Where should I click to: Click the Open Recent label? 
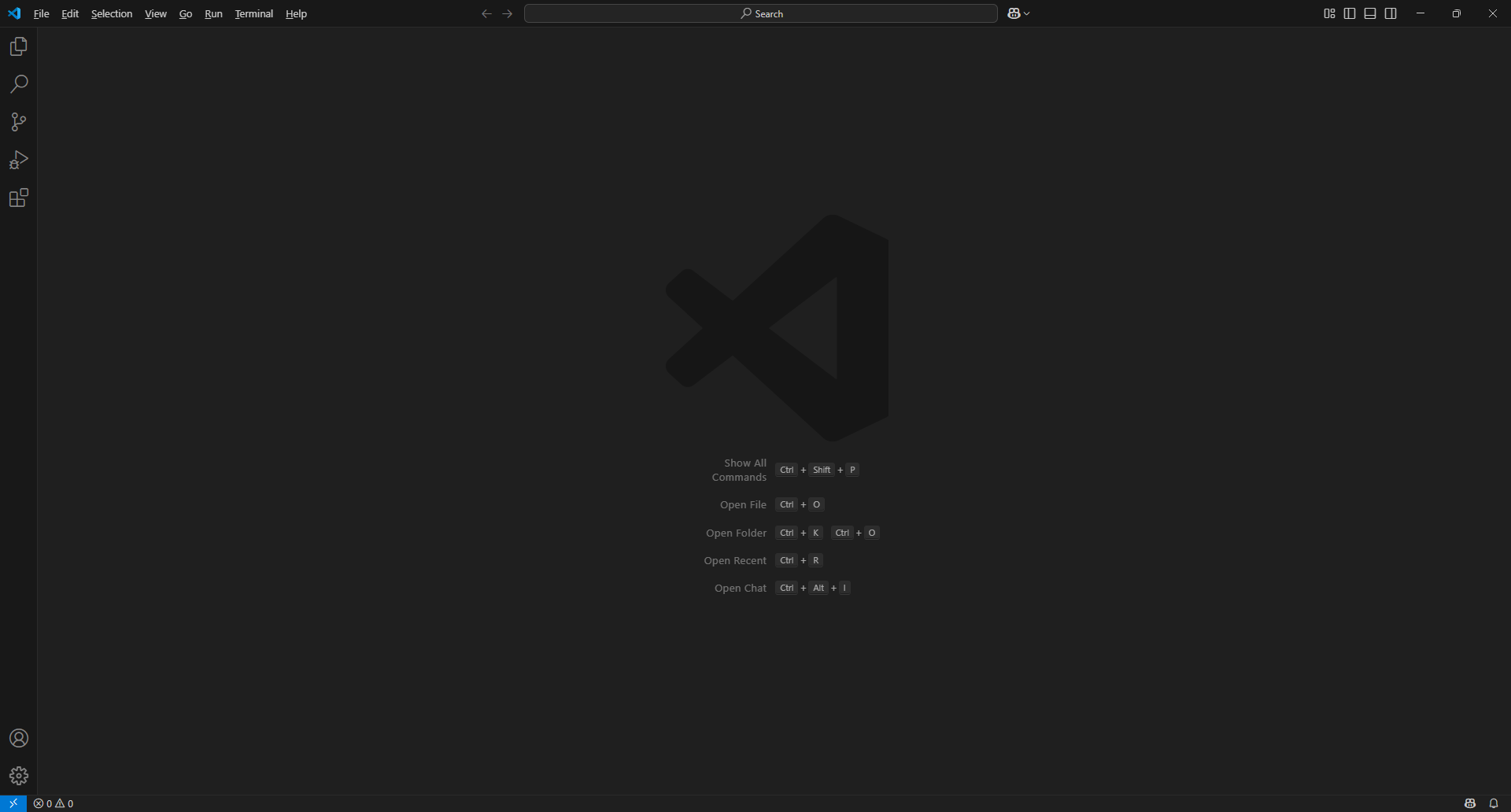[x=735, y=560]
